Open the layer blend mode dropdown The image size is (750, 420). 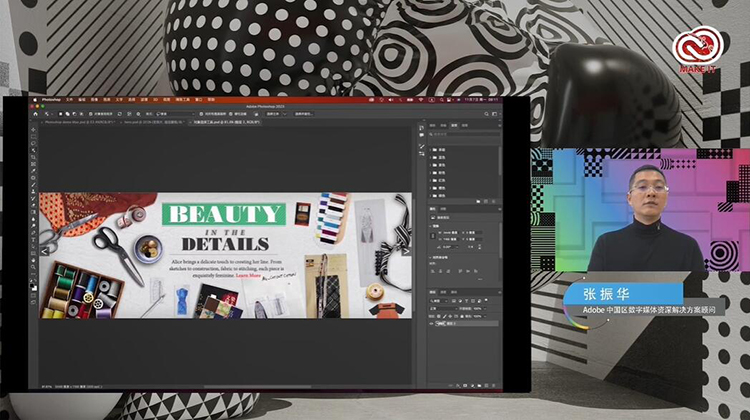pyautogui.click(x=443, y=309)
